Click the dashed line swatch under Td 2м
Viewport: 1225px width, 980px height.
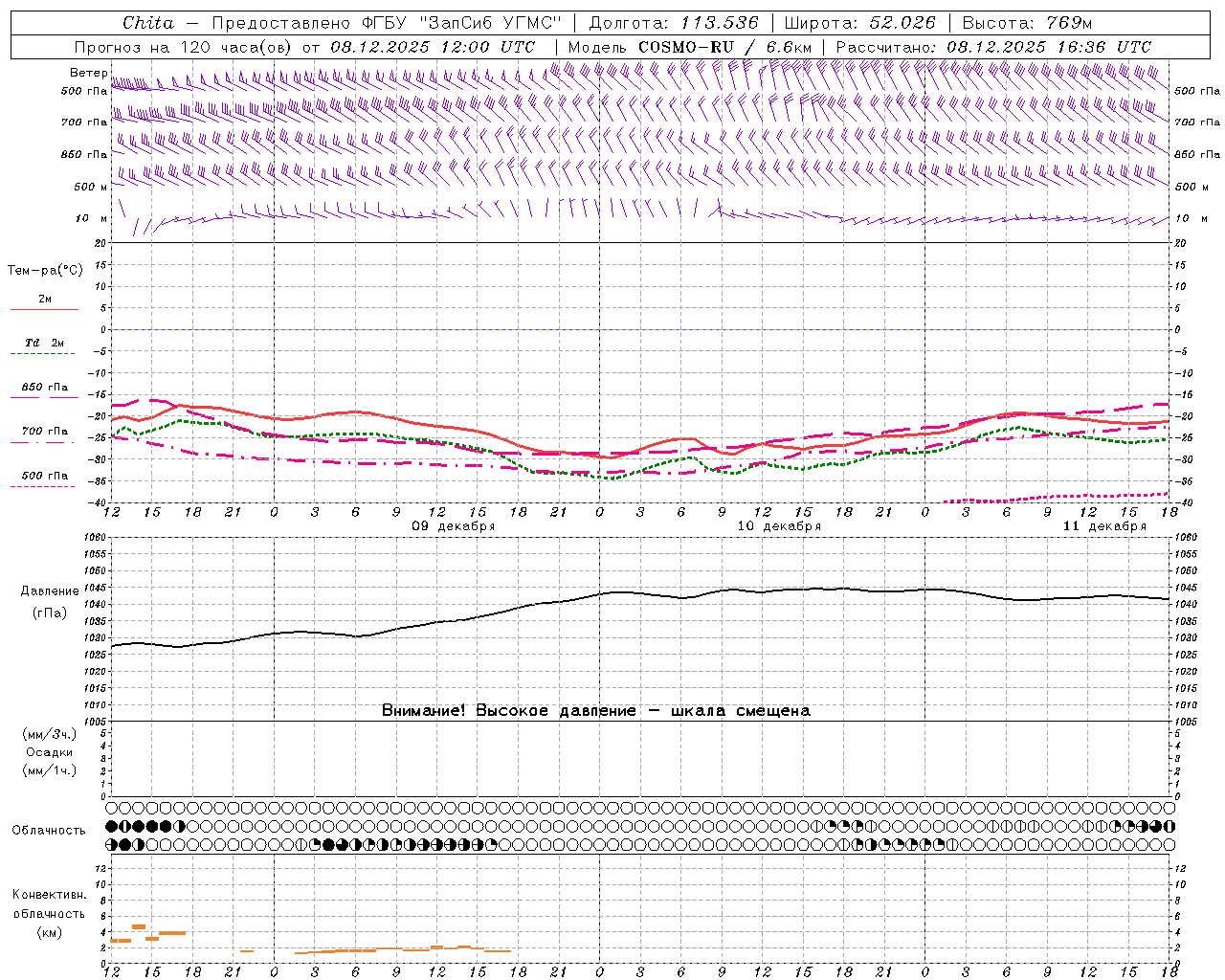click(43, 354)
